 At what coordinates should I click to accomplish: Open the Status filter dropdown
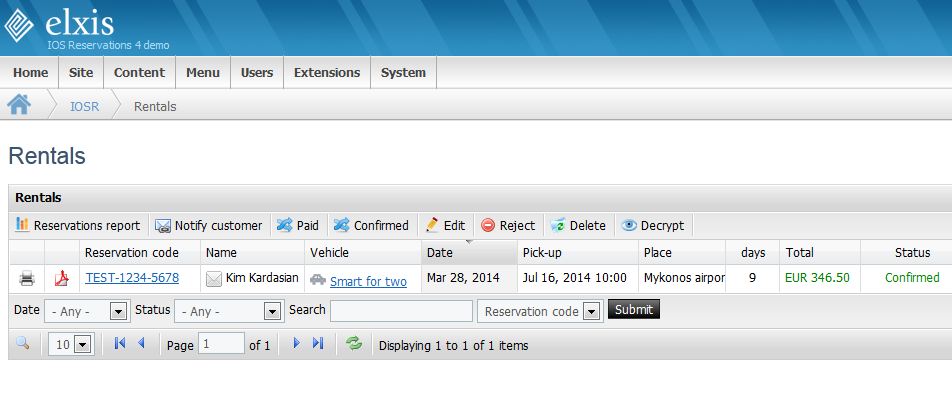[x=229, y=311]
